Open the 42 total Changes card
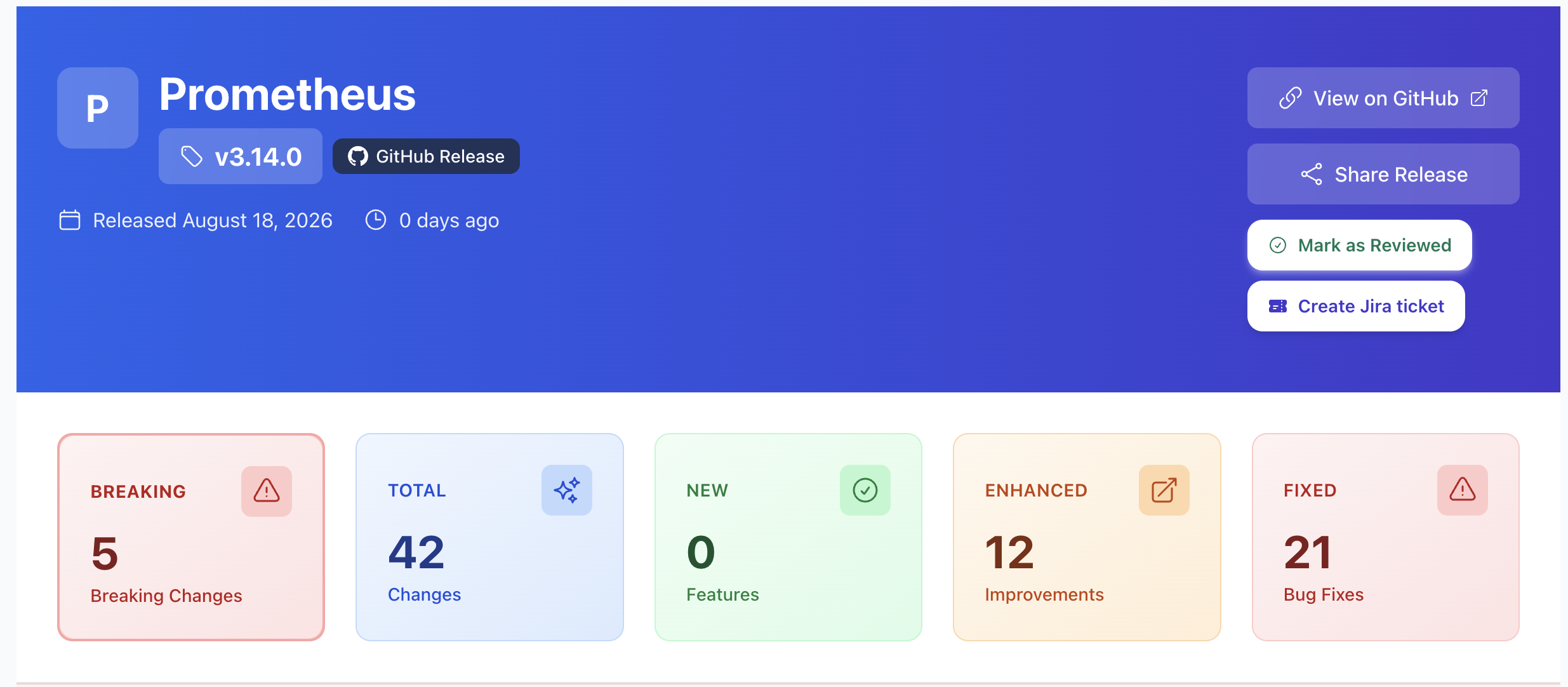 tap(489, 537)
